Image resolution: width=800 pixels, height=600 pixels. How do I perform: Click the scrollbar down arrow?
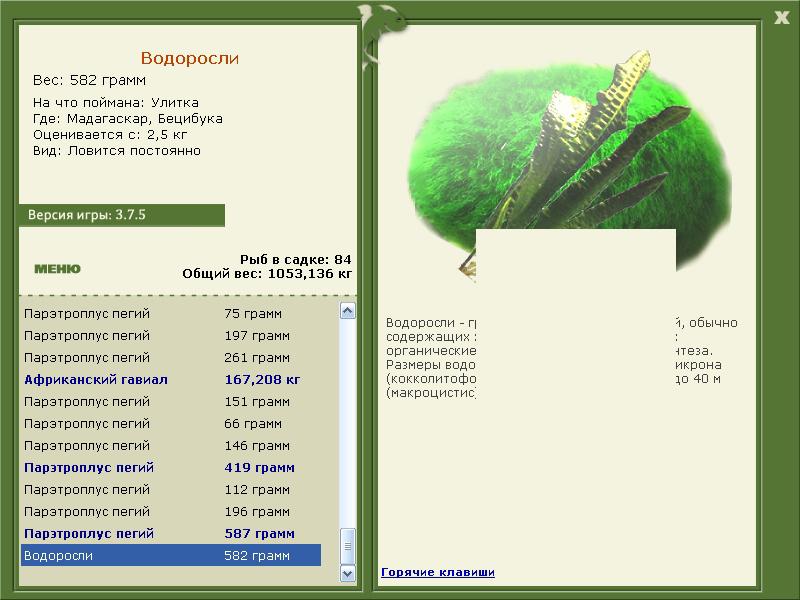pos(347,573)
